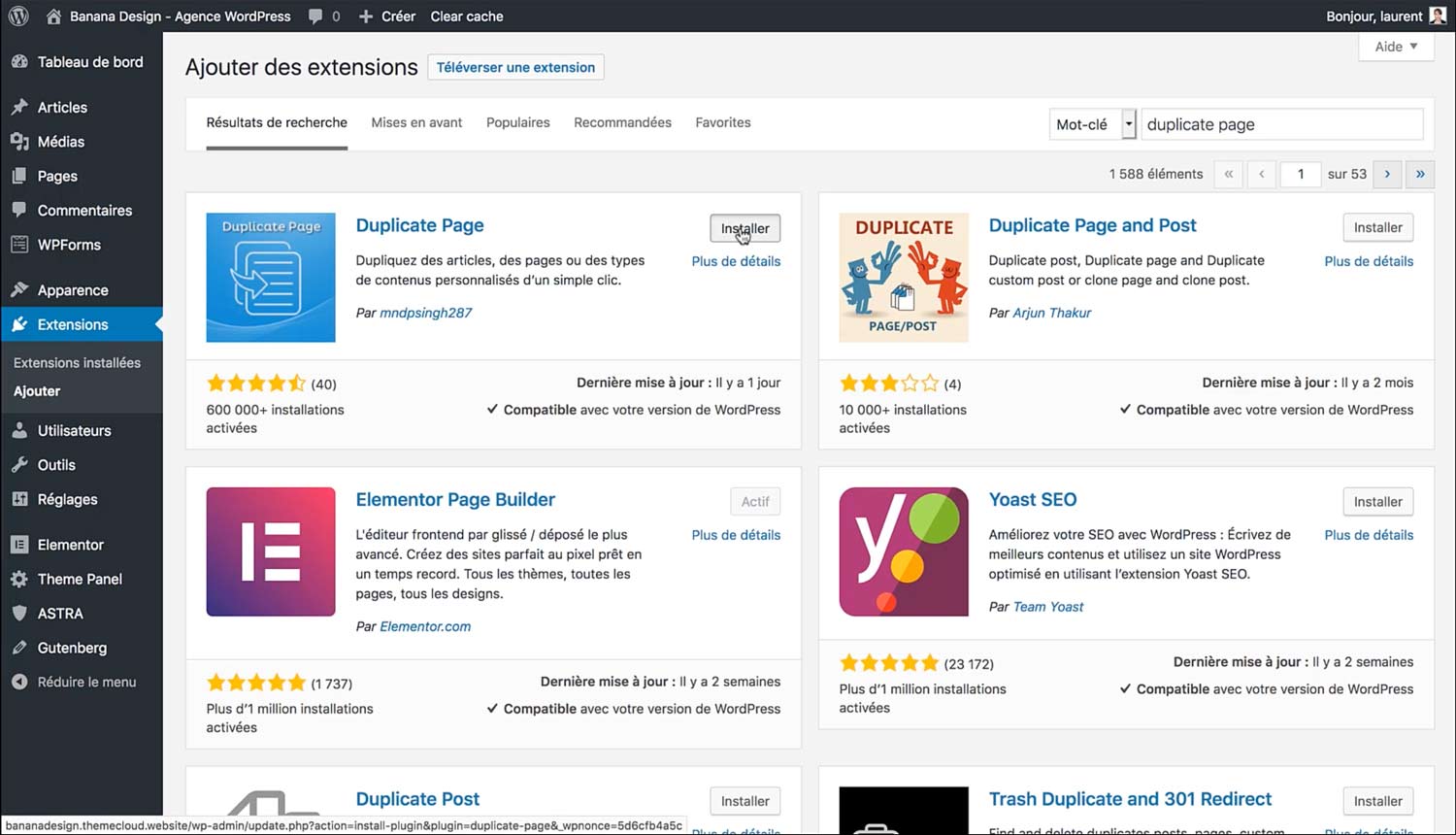This screenshot has height=835, width=1456.
Task: Click the current page number field
Action: coord(1301,174)
